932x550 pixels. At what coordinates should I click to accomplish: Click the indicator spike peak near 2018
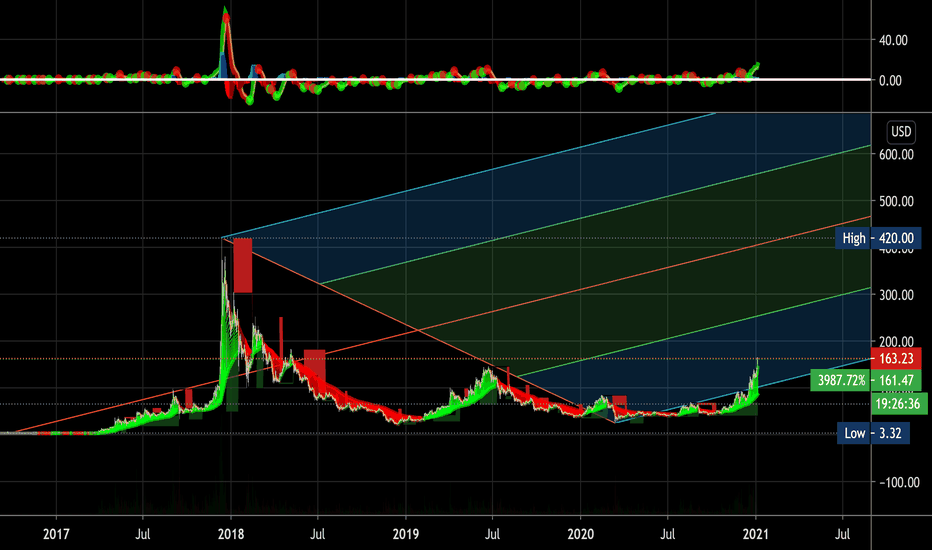click(225, 12)
